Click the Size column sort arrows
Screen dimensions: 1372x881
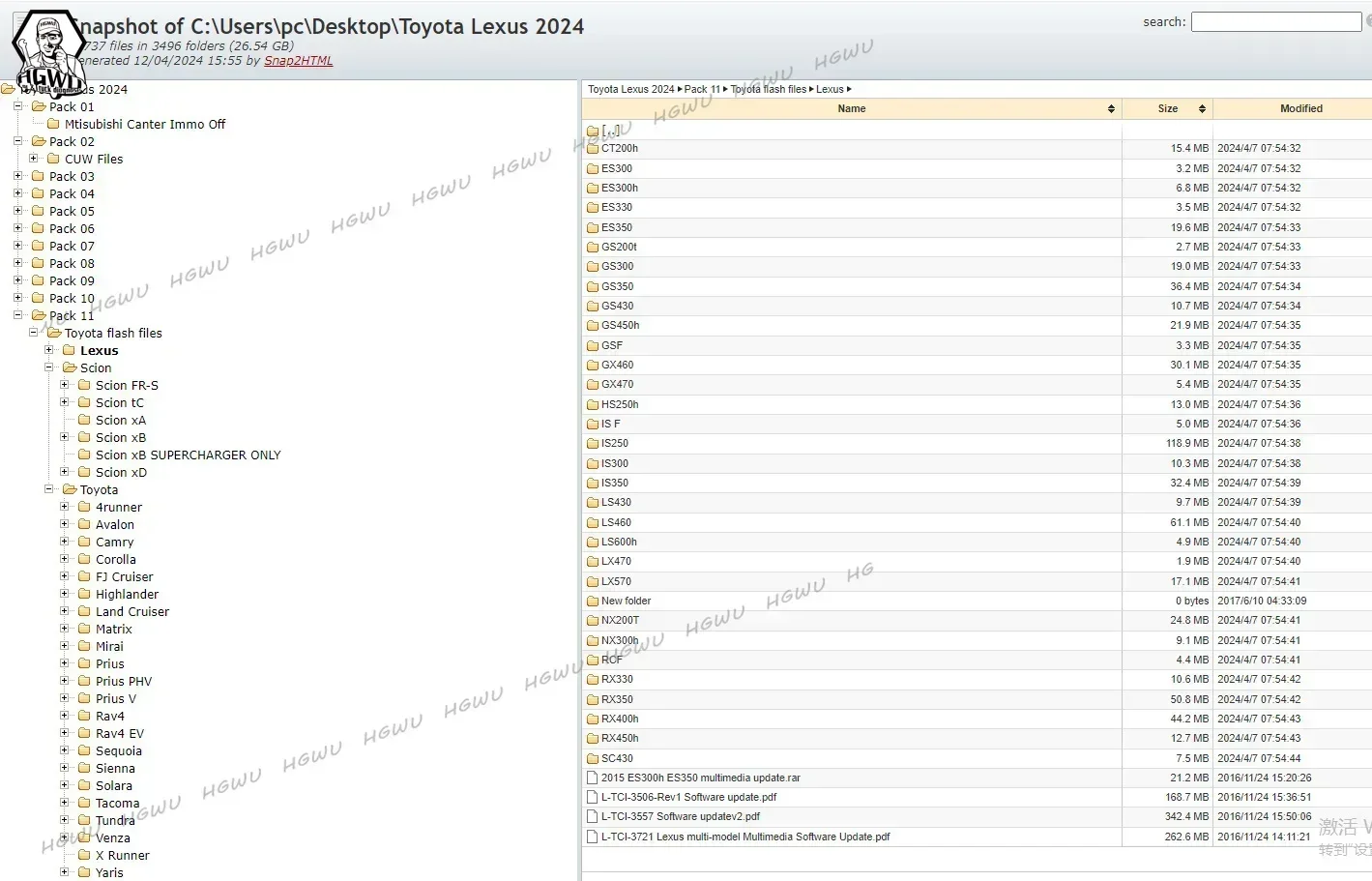click(x=1202, y=109)
